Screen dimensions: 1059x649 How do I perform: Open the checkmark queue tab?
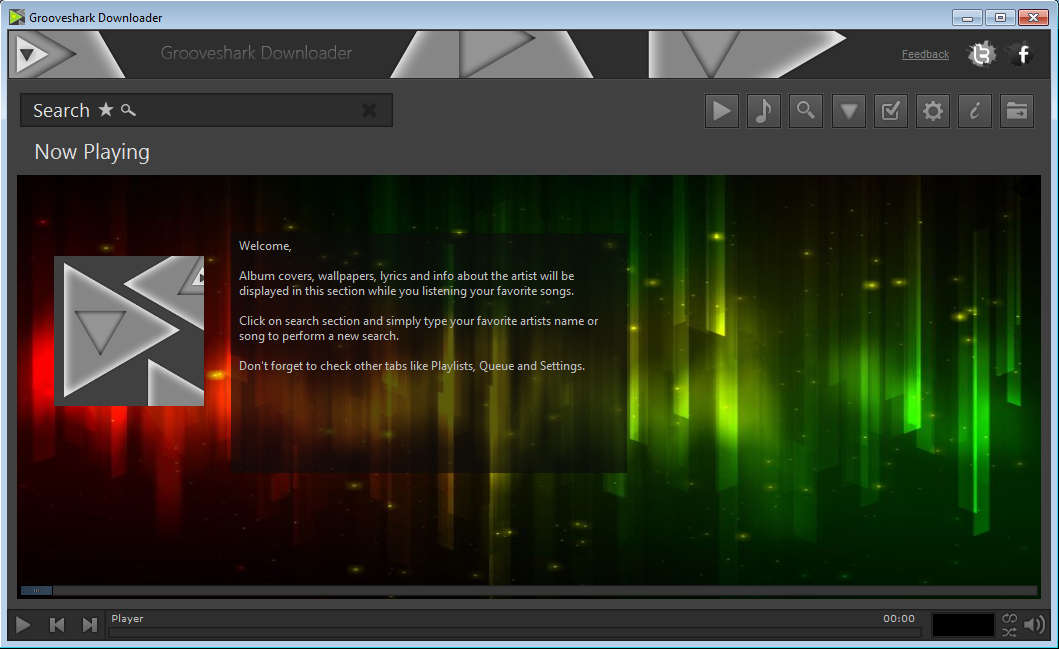pyautogui.click(x=890, y=111)
